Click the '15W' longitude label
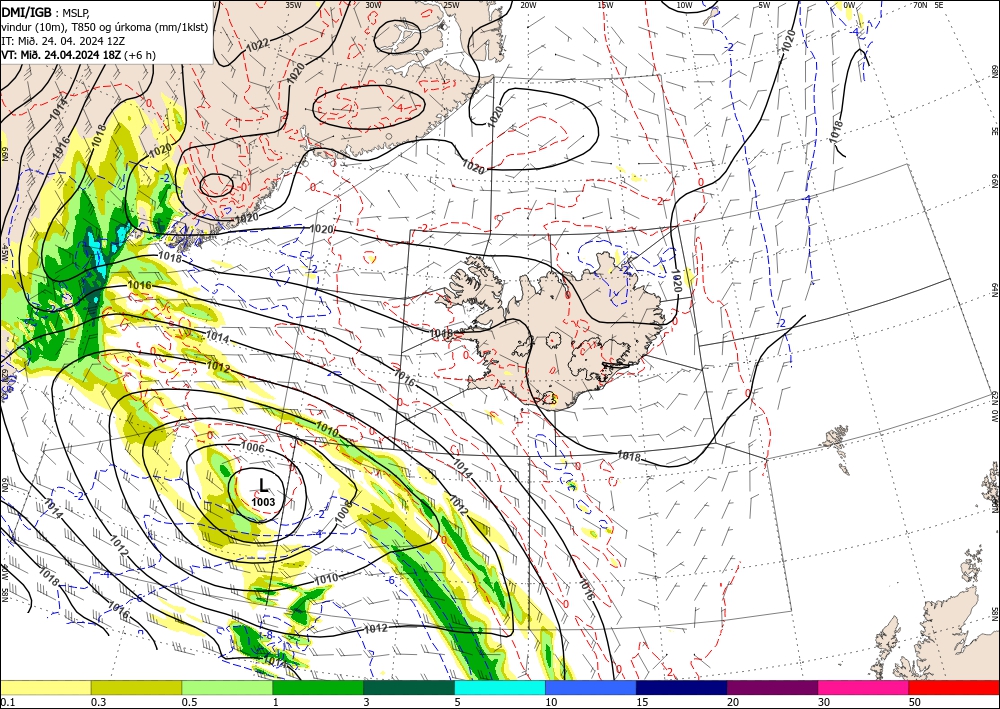 tap(606, 5)
